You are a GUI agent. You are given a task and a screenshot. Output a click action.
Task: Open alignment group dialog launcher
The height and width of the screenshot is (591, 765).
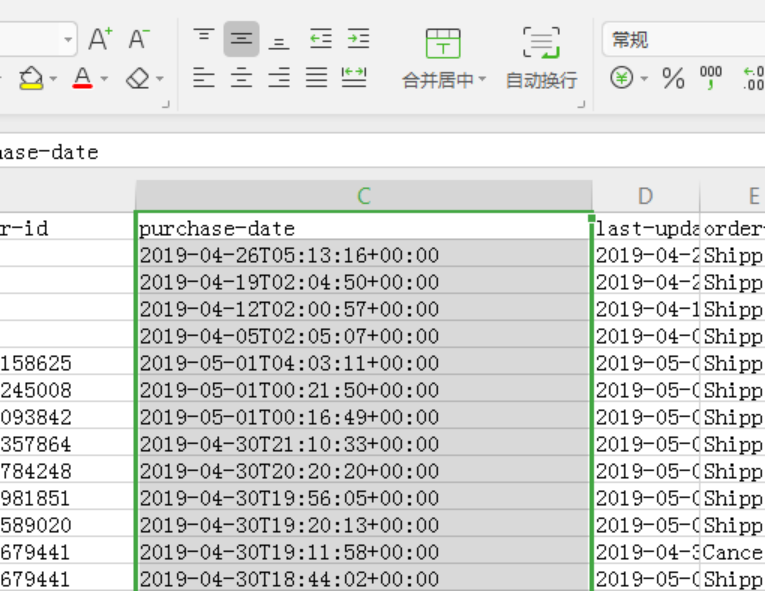[x=581, y=104]
